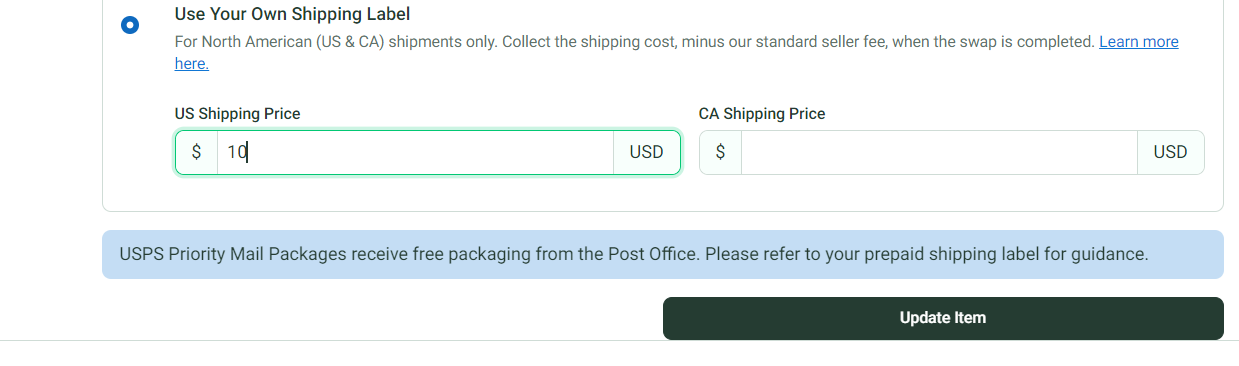Click the US Shipping Price label
1239x366 pixels.
(x=237, y=114)
